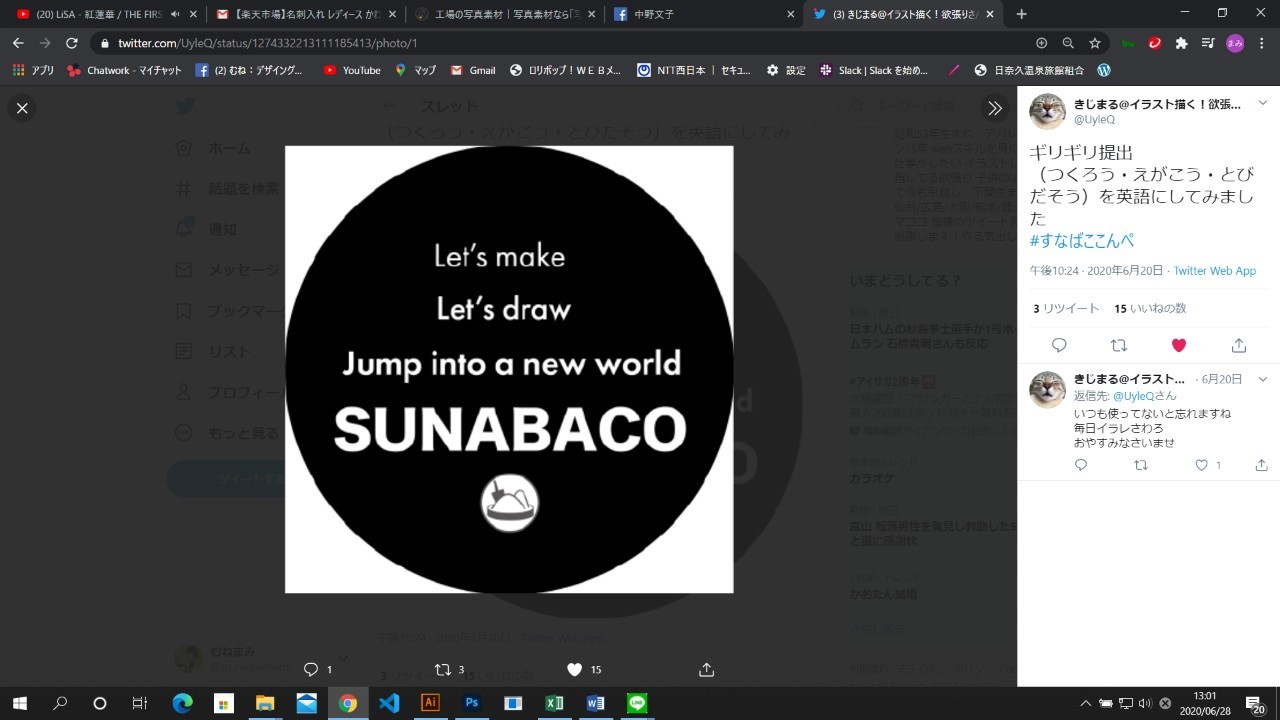Open a new browser tab
The height and width of the screenshot is (720, 1280).
click(x=1021, y=14)
